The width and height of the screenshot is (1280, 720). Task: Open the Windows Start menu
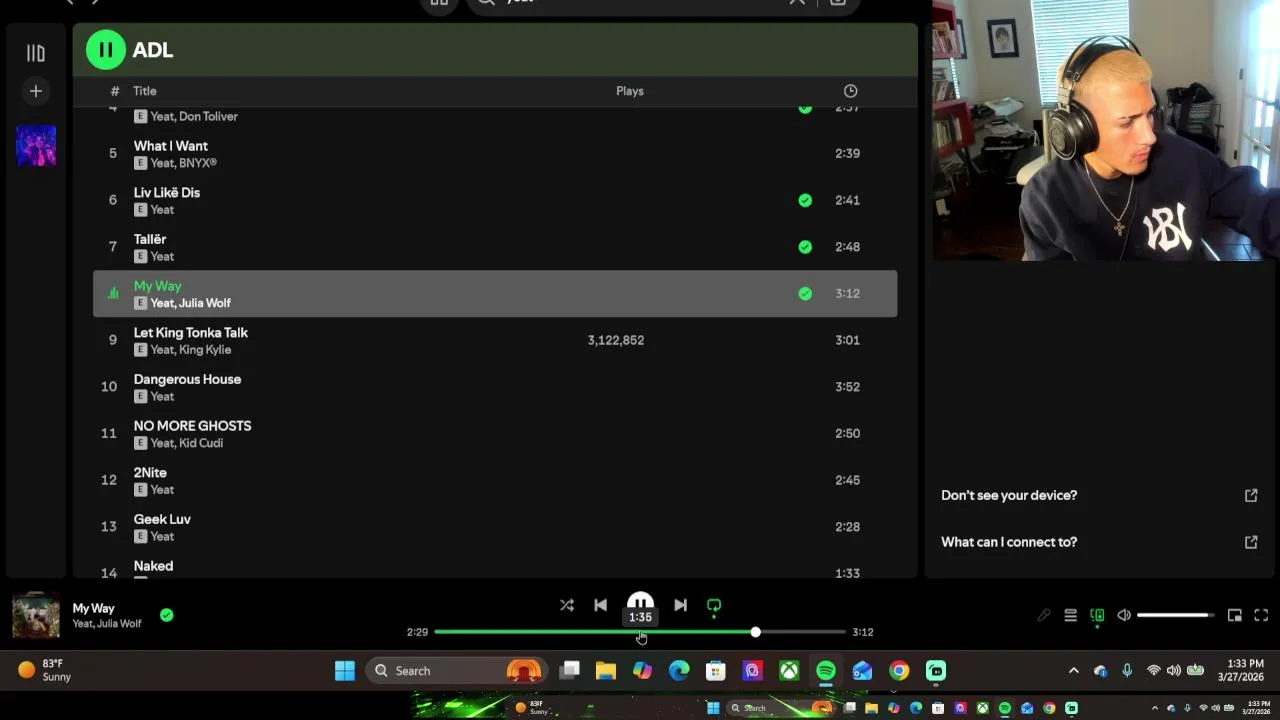345,671
